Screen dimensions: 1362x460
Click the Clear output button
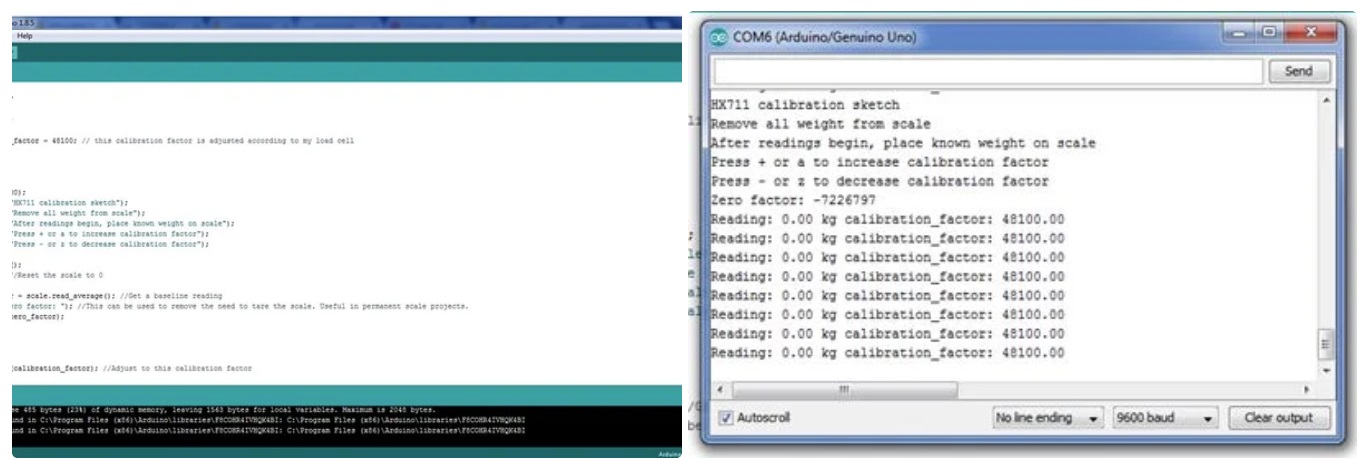tap(1281, 417)
